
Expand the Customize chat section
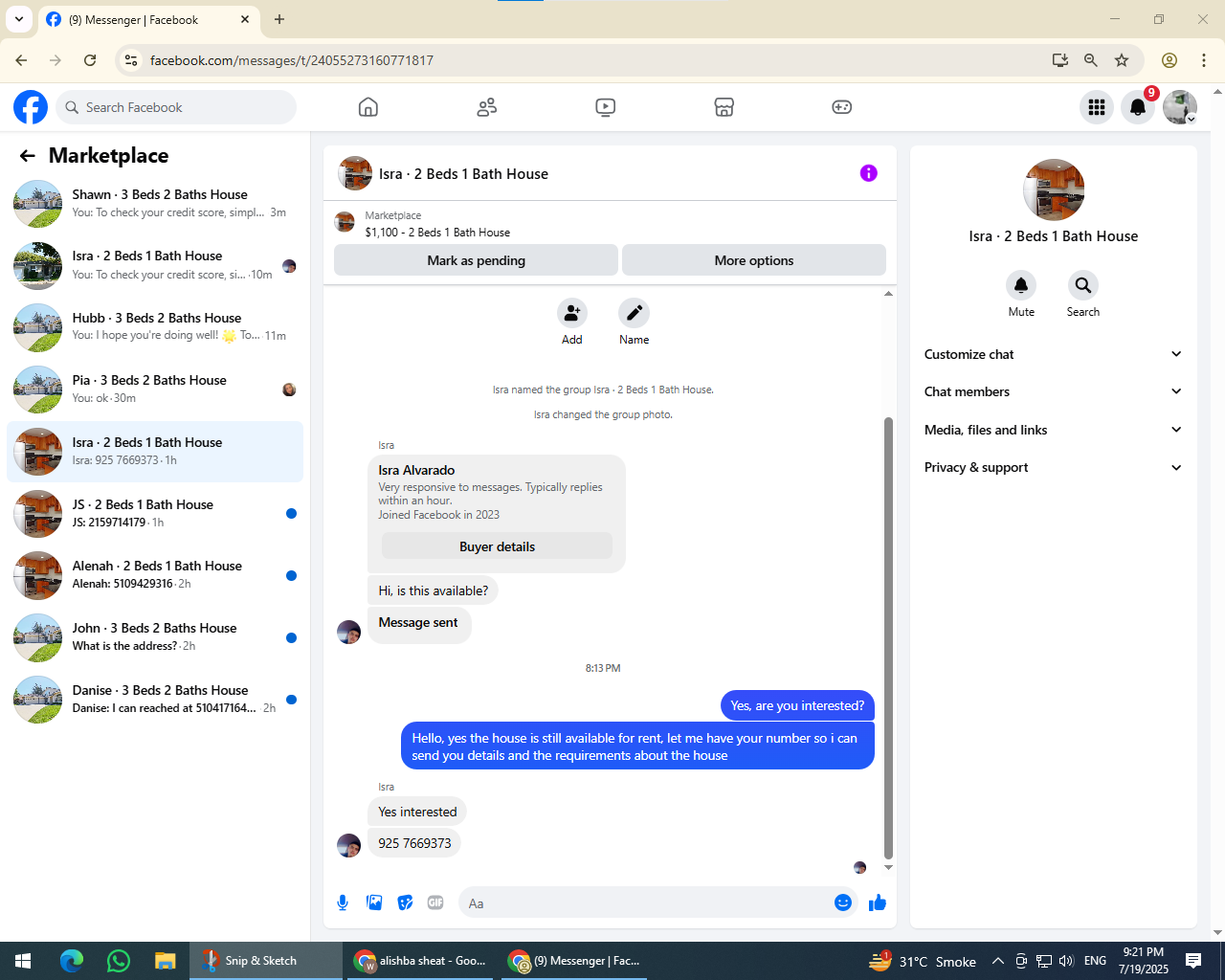coord(1054,354)
